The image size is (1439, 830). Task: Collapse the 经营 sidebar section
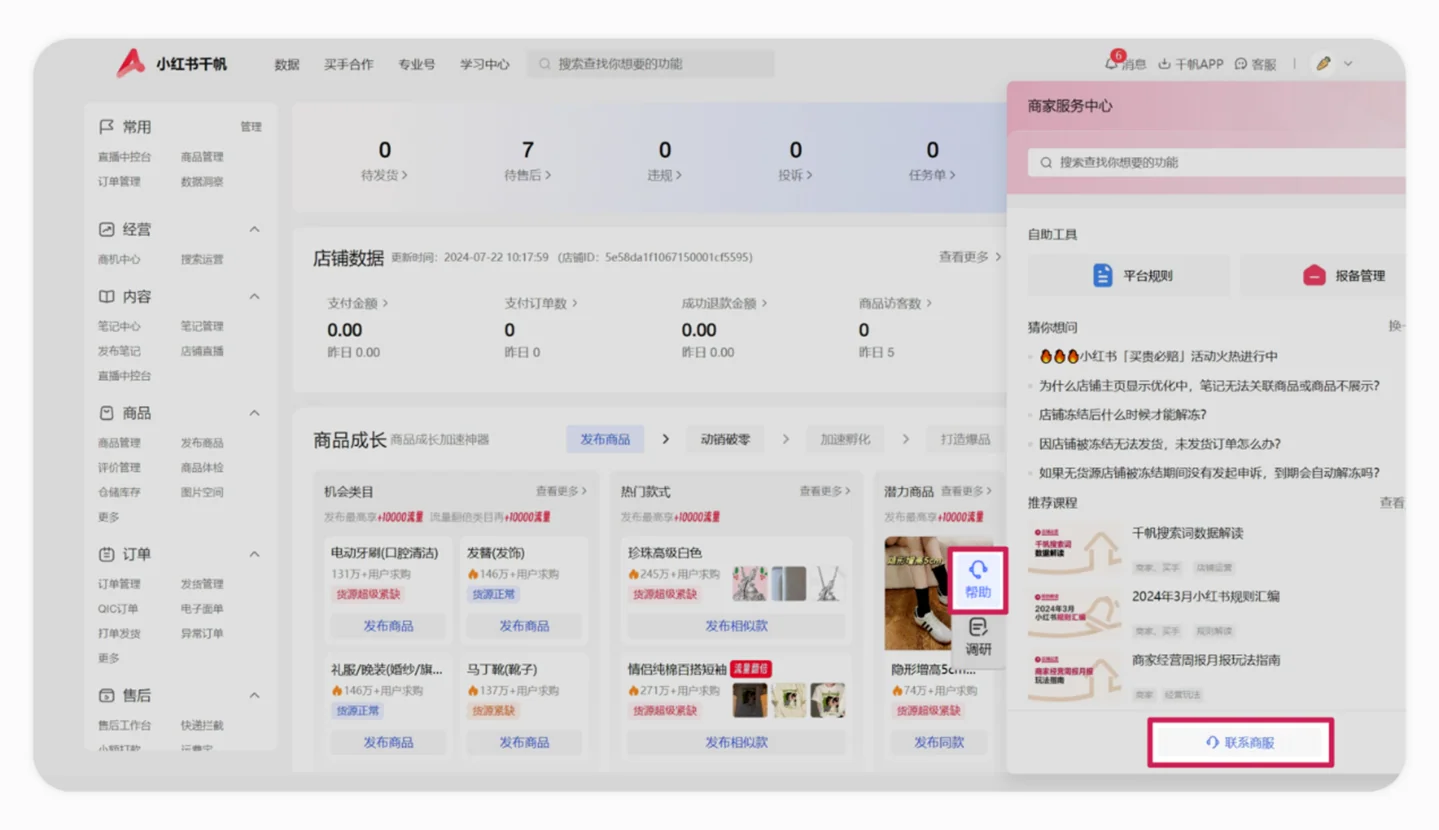pyautogui.click(x=254, y=229)
